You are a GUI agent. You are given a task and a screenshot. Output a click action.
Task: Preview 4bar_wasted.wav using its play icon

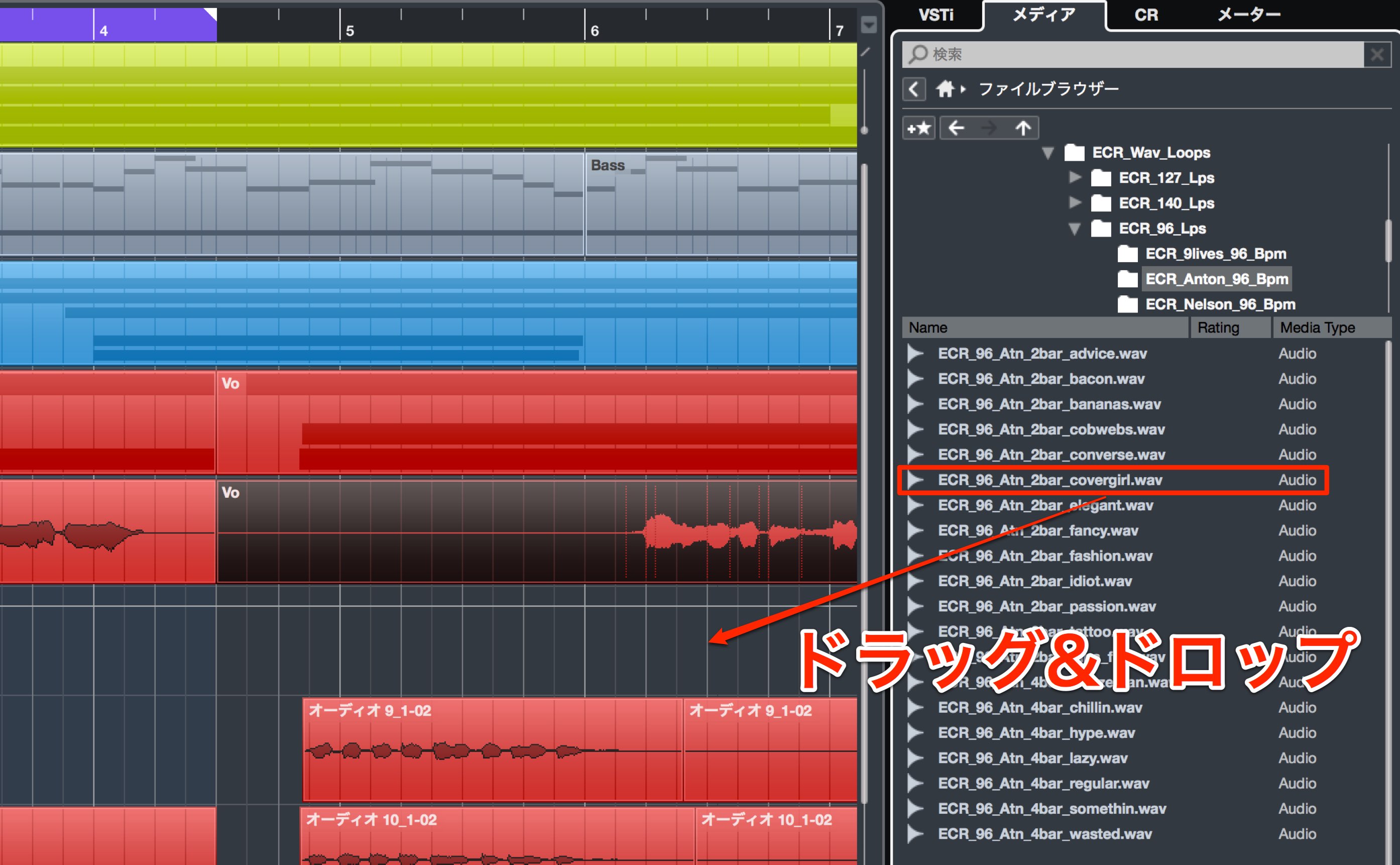point(915,834)
